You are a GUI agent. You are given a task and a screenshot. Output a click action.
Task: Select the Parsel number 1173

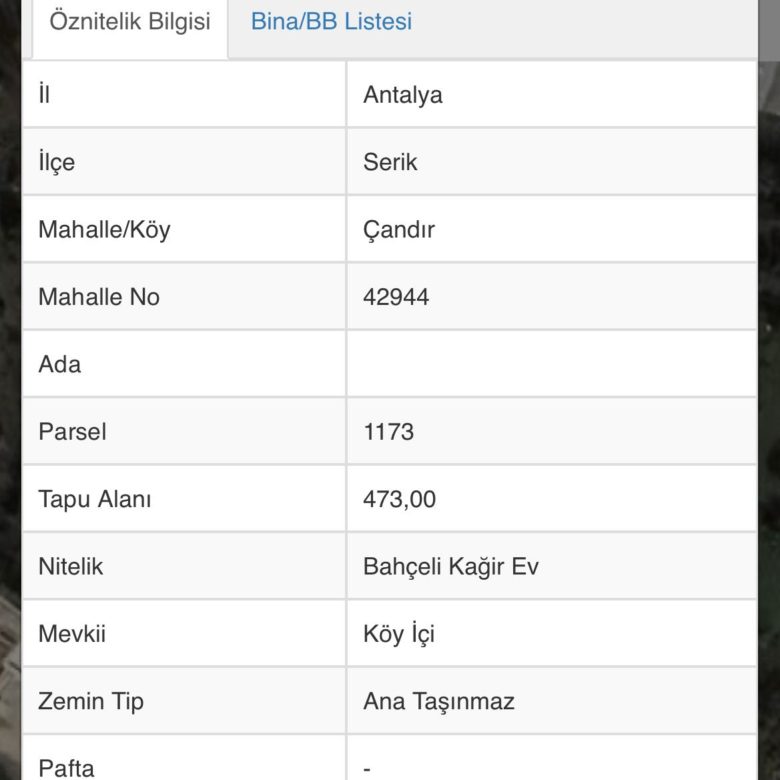pyautogui.click(x=388, y=432)
